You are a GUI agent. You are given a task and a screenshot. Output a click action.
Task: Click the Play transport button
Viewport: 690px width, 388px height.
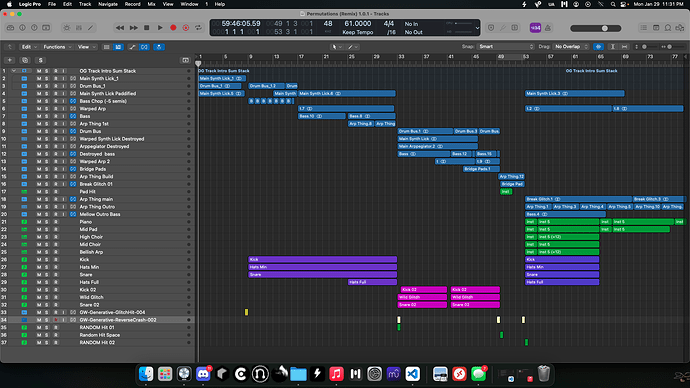[x=160, y=28]
